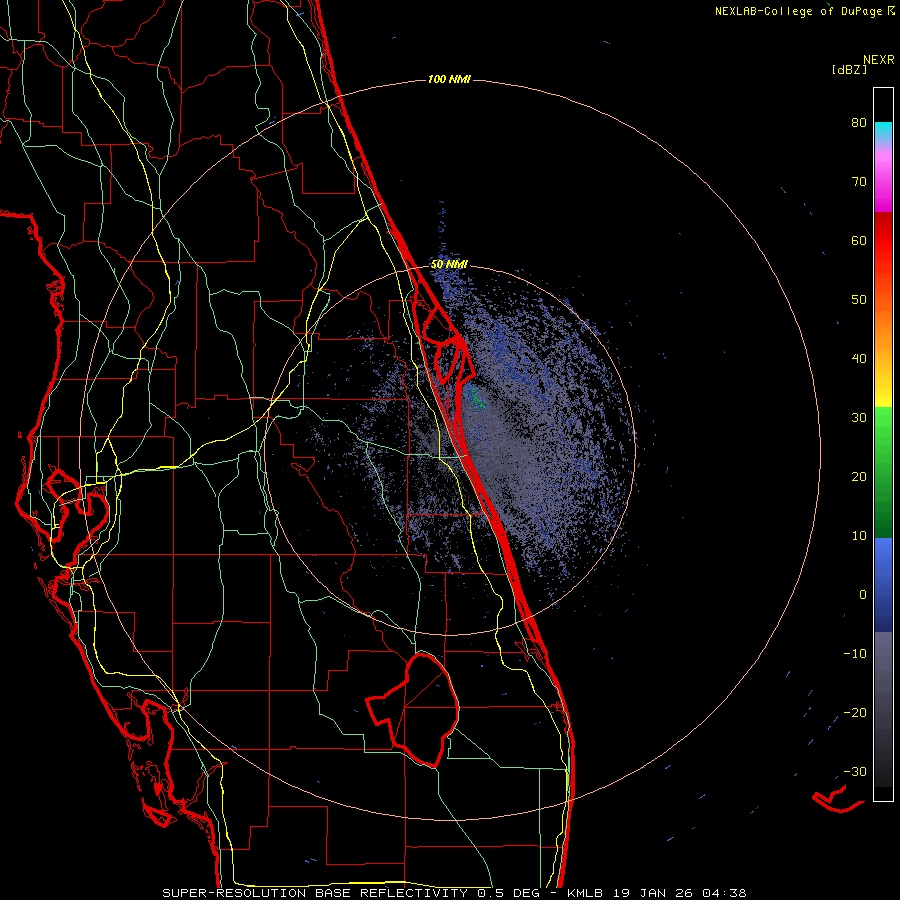Click the NEXR label above the legend
The width and height of the screenshot is (900, 900).
point(878,60)
